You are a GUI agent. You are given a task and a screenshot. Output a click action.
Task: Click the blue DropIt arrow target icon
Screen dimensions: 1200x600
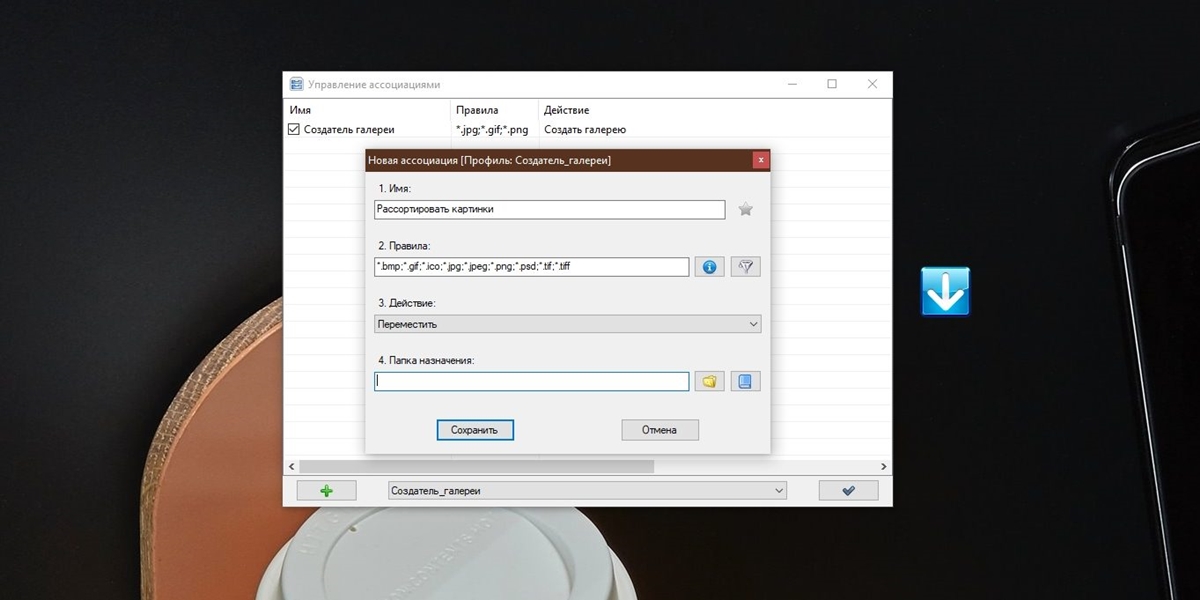(945, 291)
